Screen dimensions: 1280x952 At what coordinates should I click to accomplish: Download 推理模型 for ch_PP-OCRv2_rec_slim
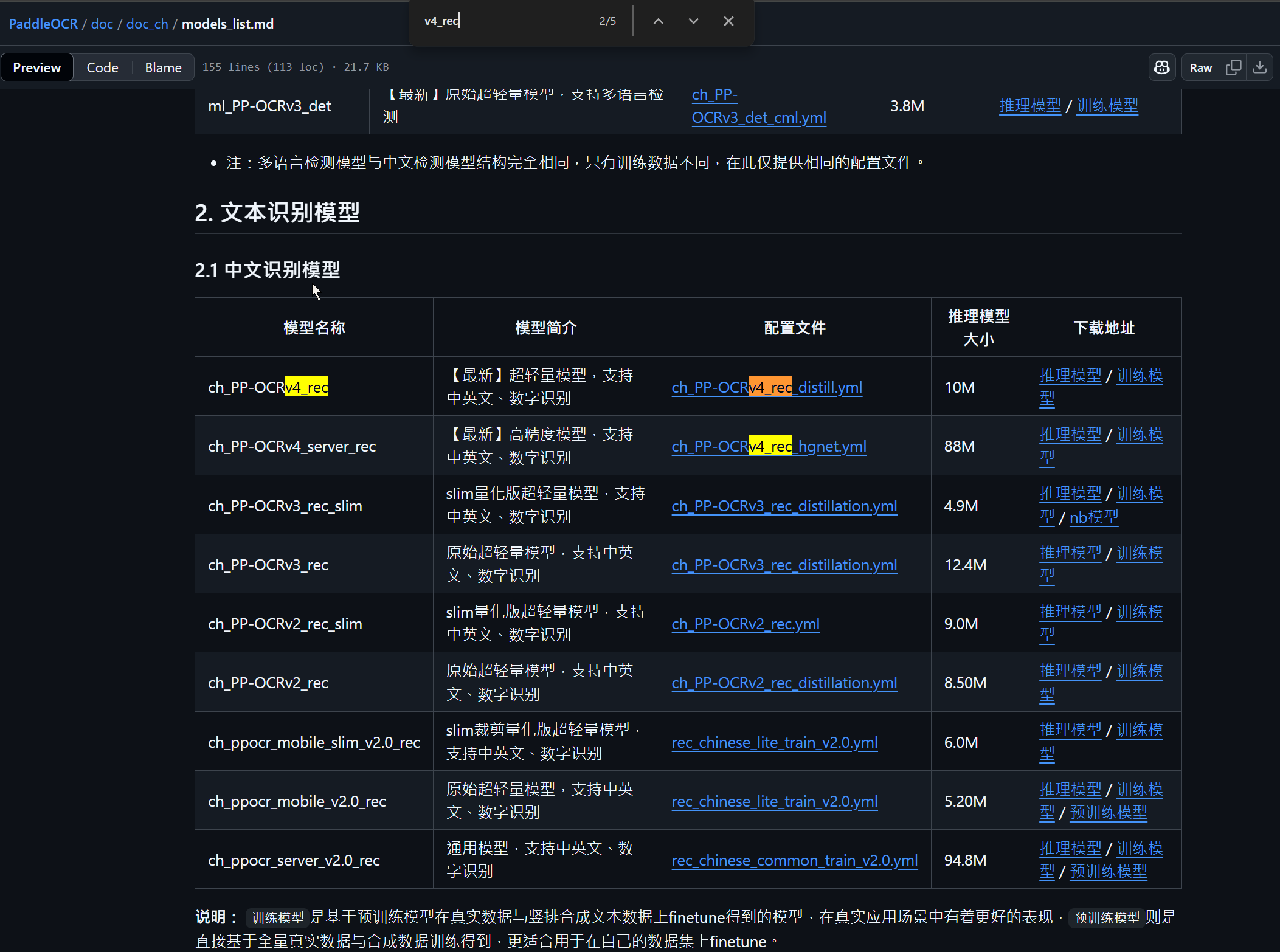[x=1070, y=612]
